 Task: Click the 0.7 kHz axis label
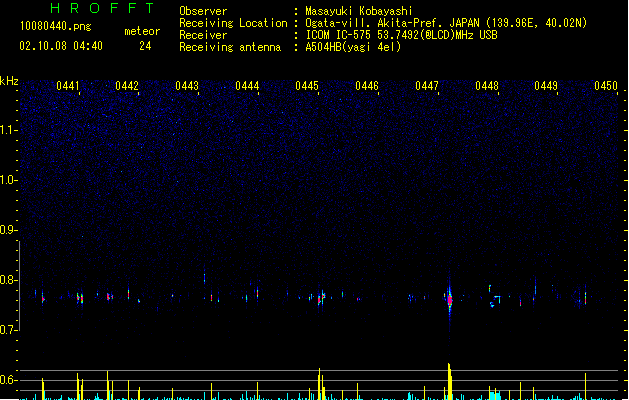[x=8, y=330]
